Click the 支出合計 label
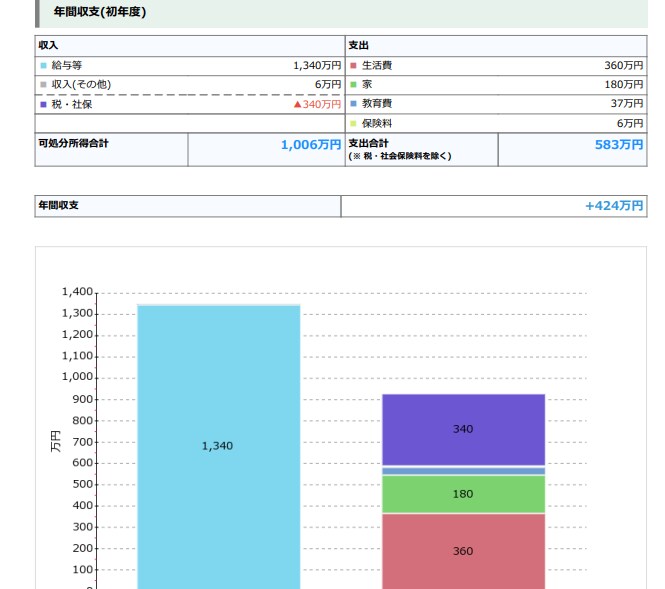665x589 pixels. pos(369,143)
